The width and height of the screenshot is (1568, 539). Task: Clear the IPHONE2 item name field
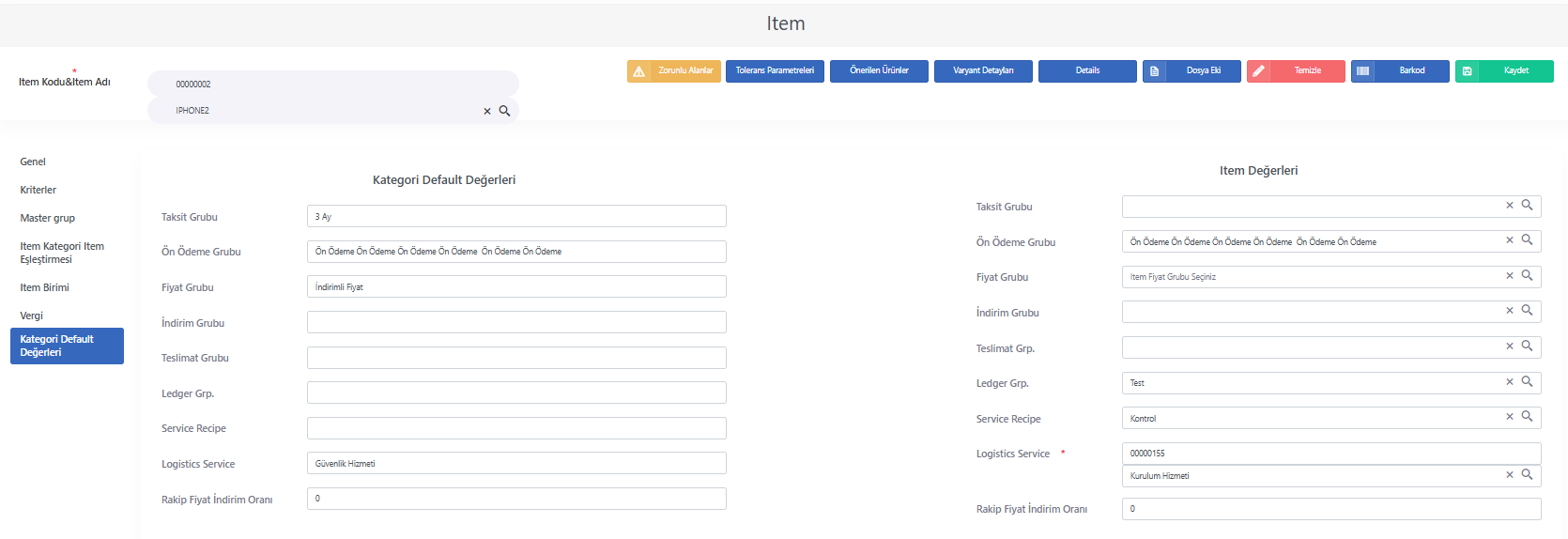[x=487, y=111]
